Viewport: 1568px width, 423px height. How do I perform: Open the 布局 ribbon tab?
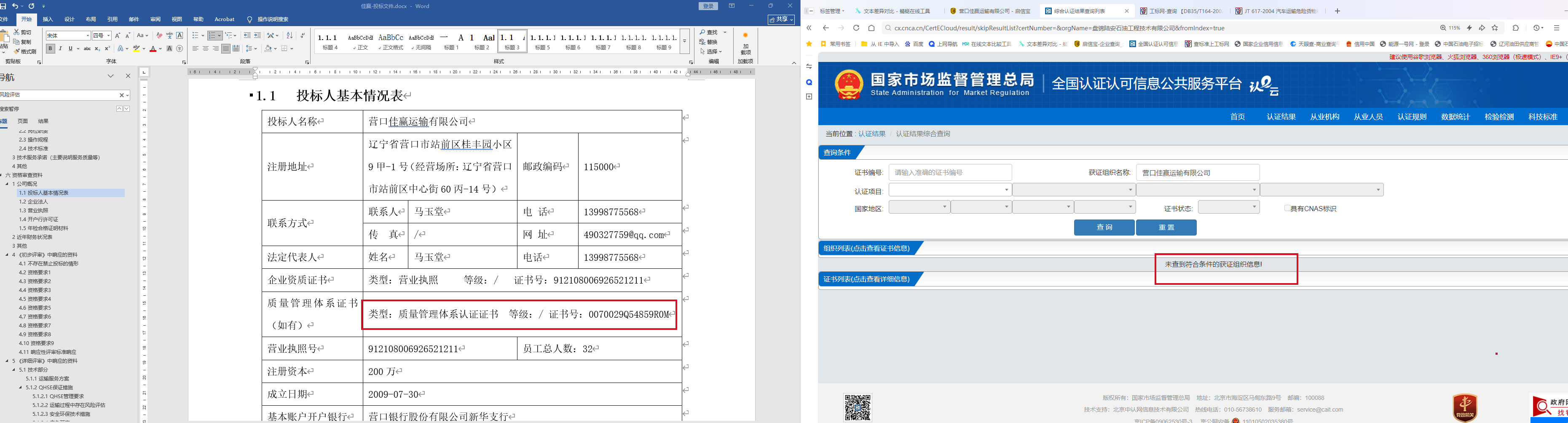(x=91, y=19)
